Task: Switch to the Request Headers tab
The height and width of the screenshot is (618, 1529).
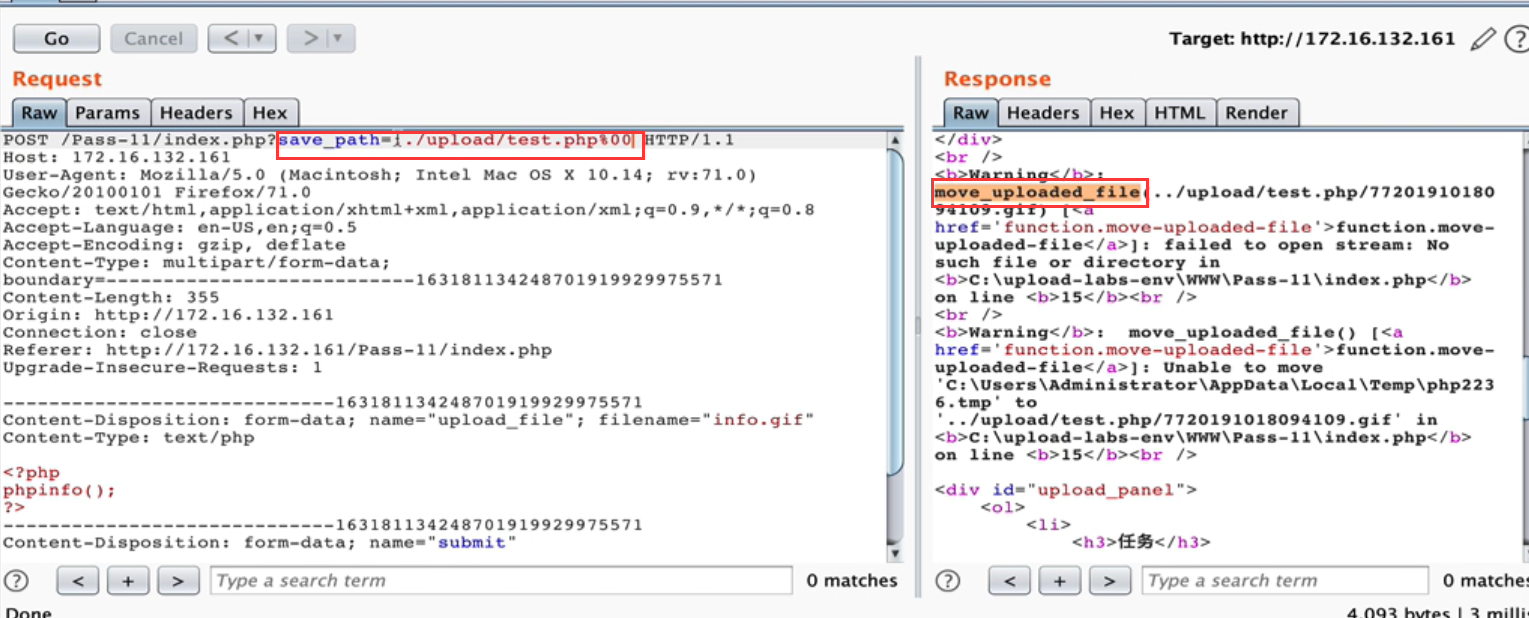Action: 196,113
